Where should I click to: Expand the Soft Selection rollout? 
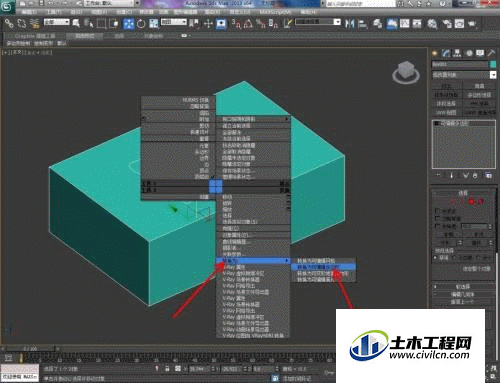(x=463, y=287)
